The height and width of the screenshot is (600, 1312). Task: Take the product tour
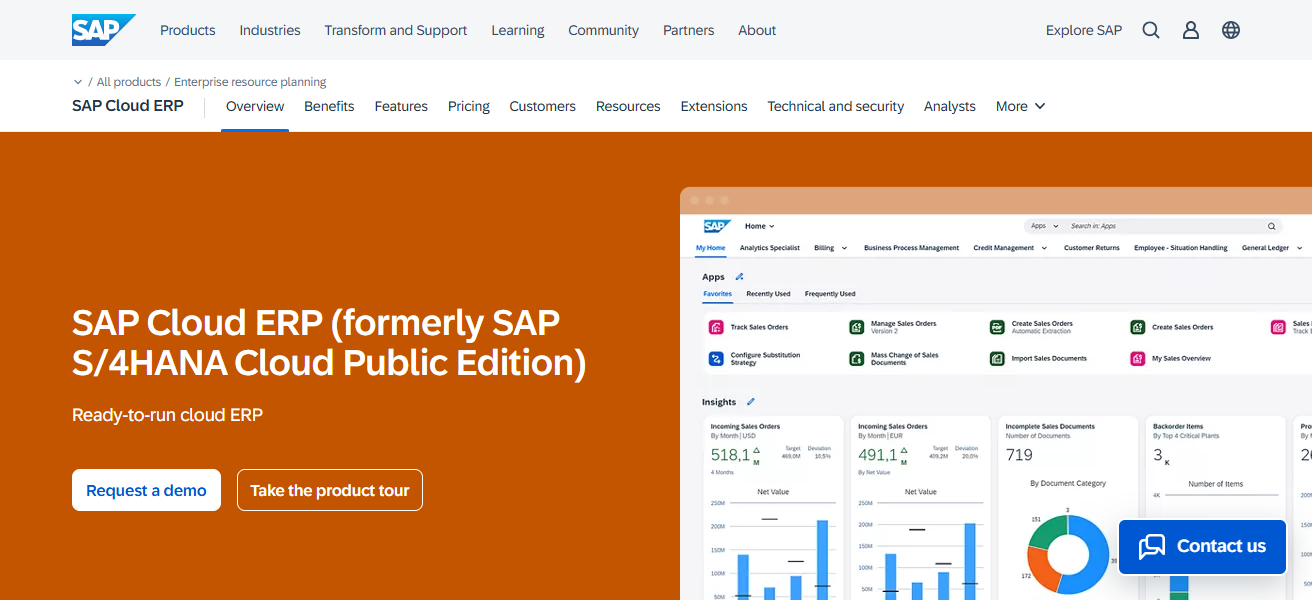point(329,490)
